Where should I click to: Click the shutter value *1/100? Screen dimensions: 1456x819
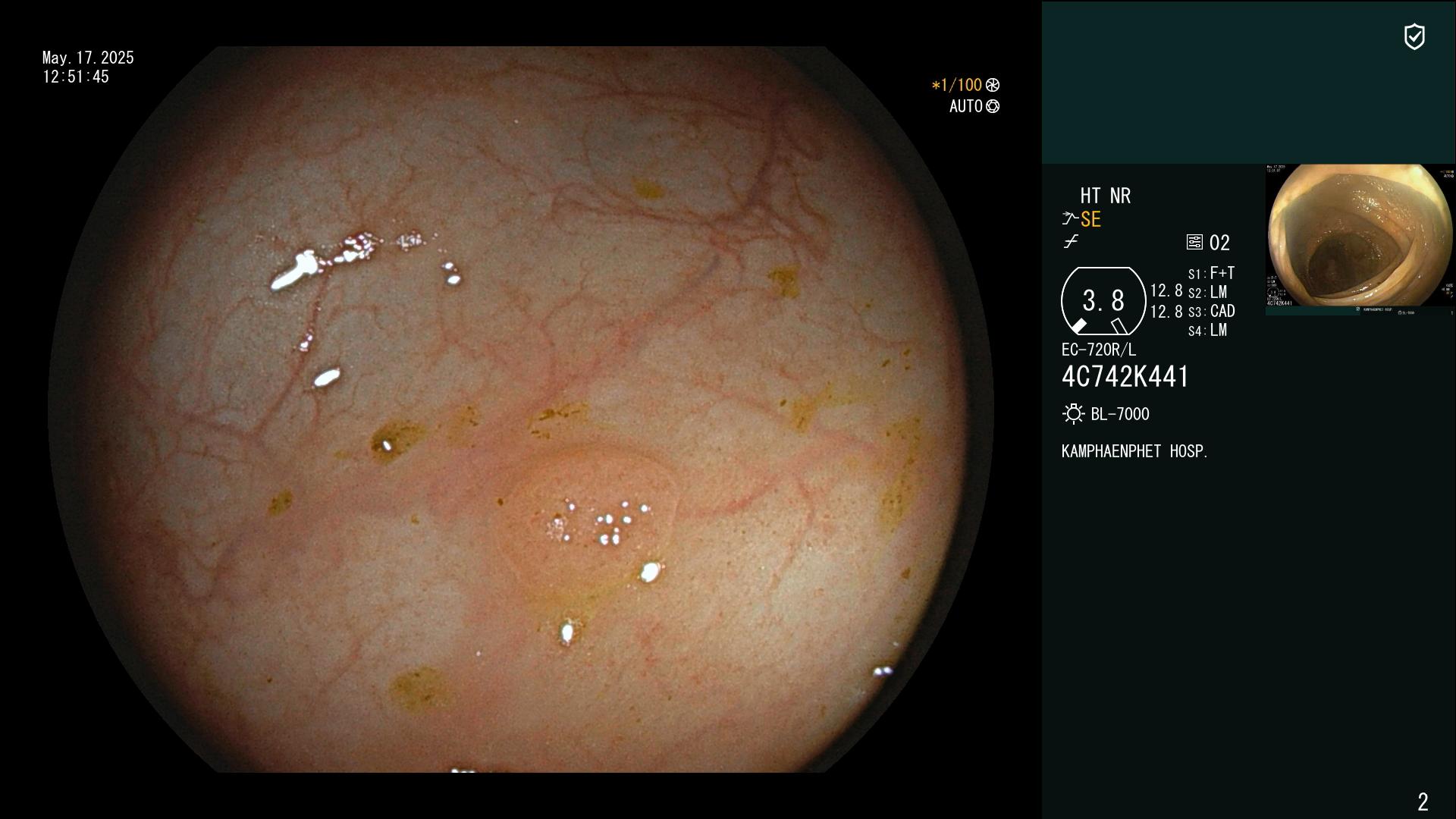(x=957, y=86)
